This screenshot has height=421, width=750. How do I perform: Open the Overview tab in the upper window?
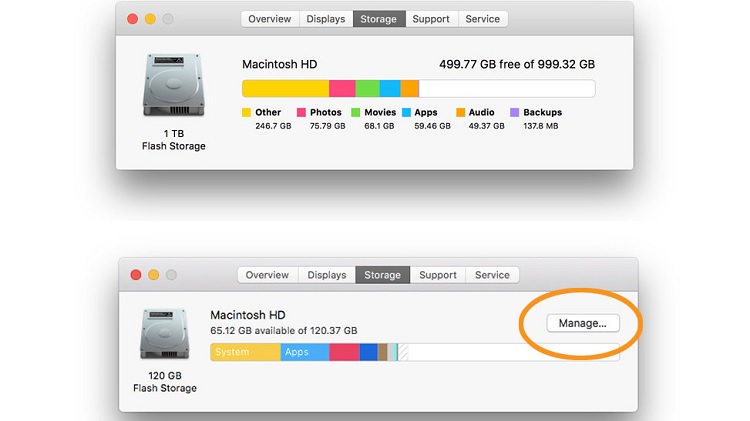tap(270, 19)
